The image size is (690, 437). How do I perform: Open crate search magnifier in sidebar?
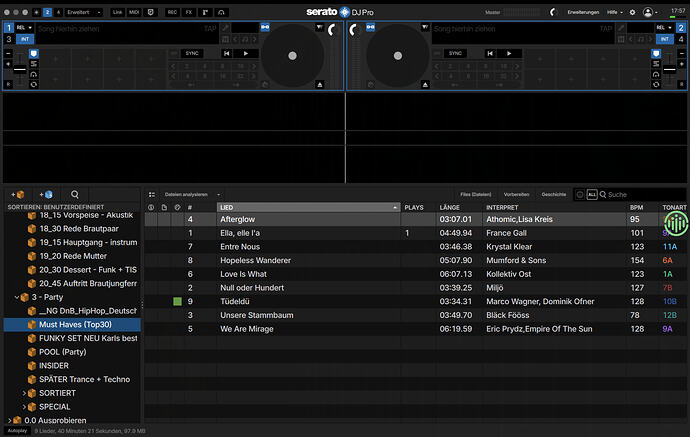(x=75, y=195)
